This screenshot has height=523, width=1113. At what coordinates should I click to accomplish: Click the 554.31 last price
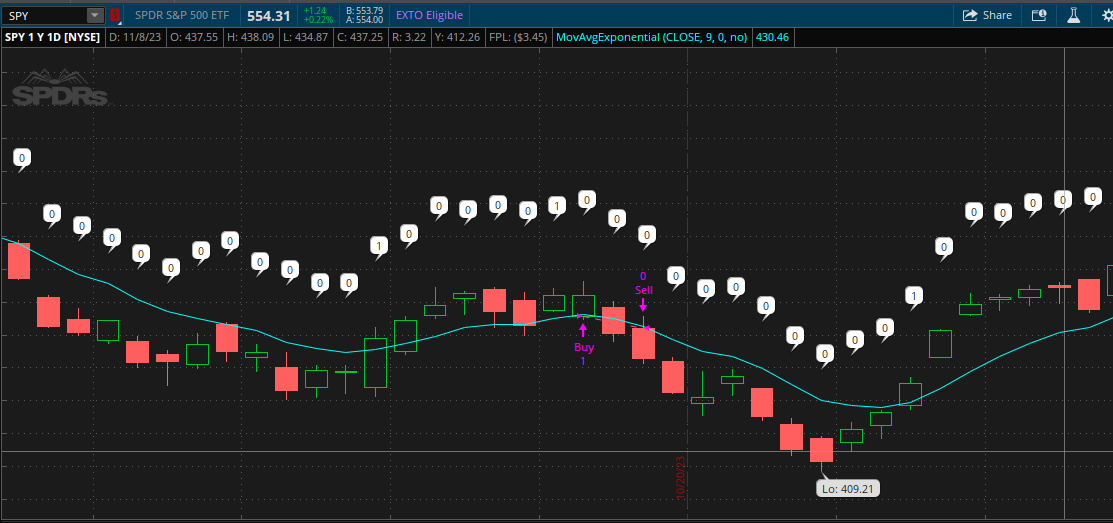(268, 15)
